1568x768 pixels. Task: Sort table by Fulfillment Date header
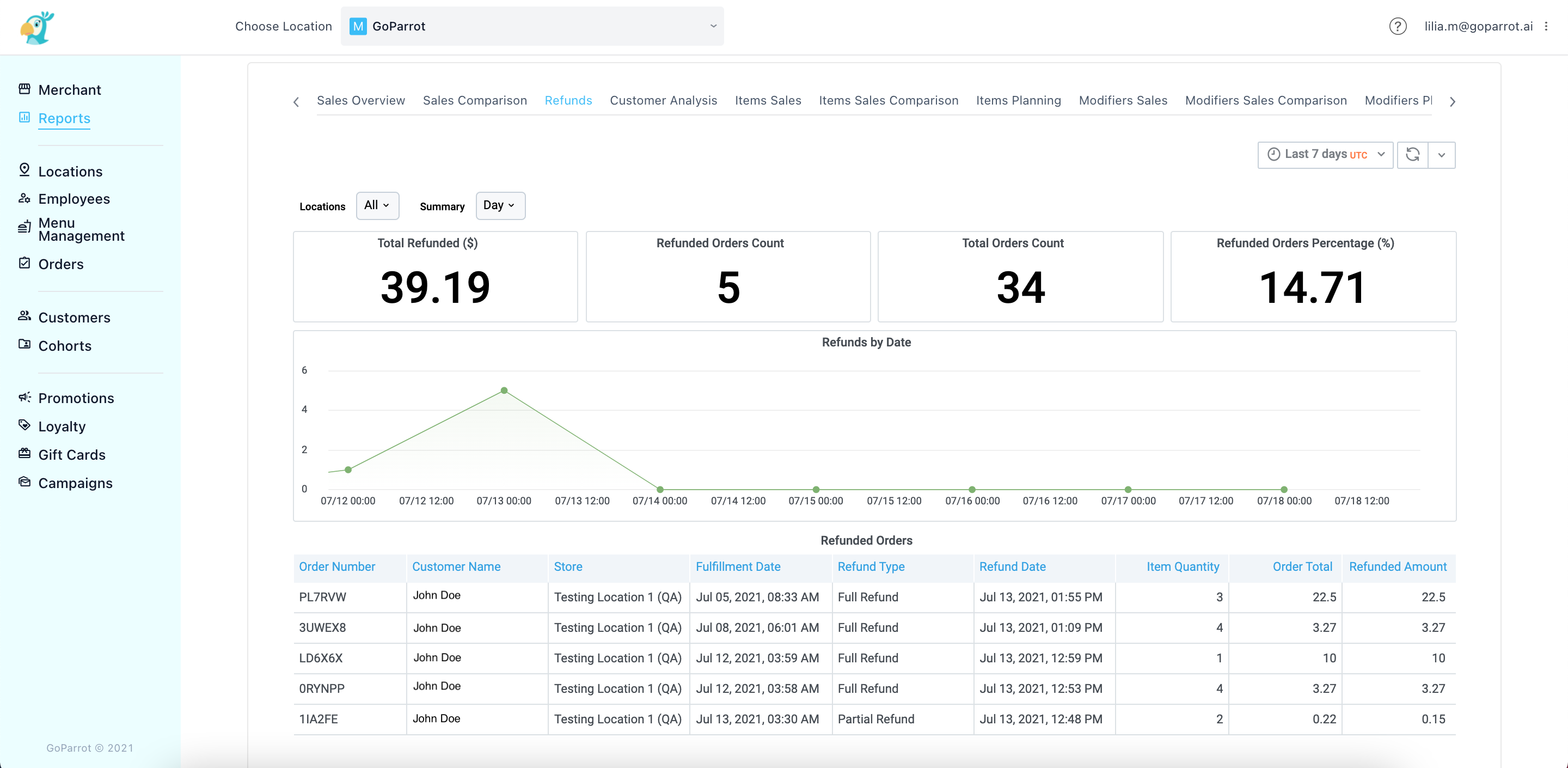pos(738,566)
